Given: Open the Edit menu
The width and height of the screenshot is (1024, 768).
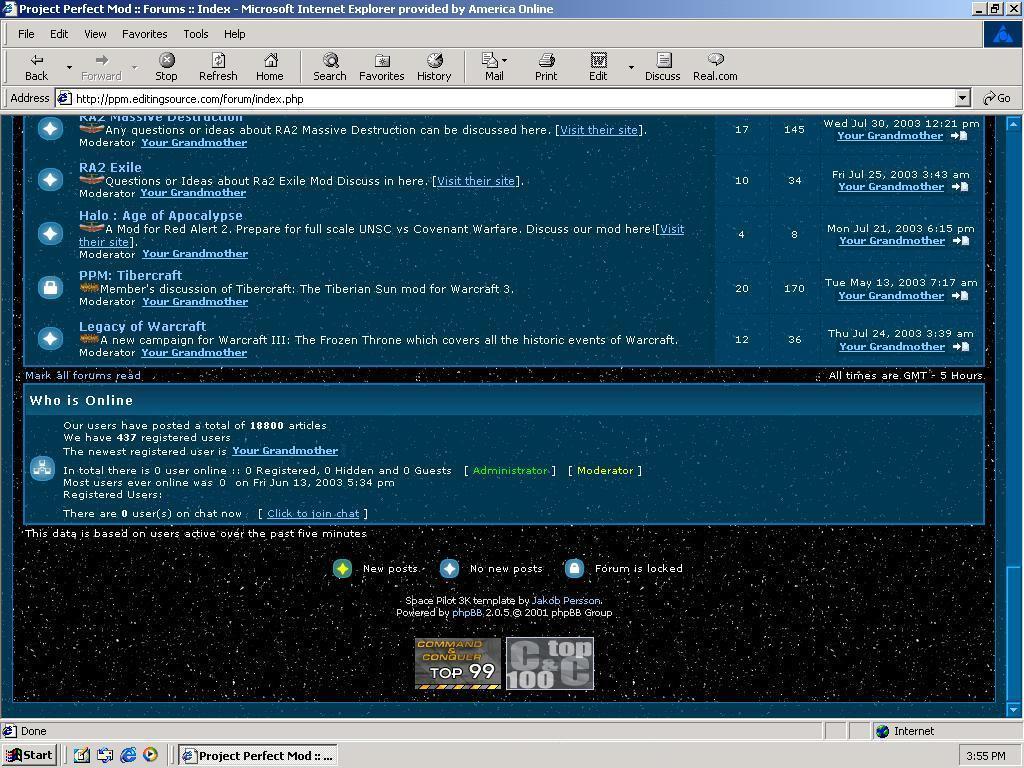Looking at the screenshot, I should point(59,34).
